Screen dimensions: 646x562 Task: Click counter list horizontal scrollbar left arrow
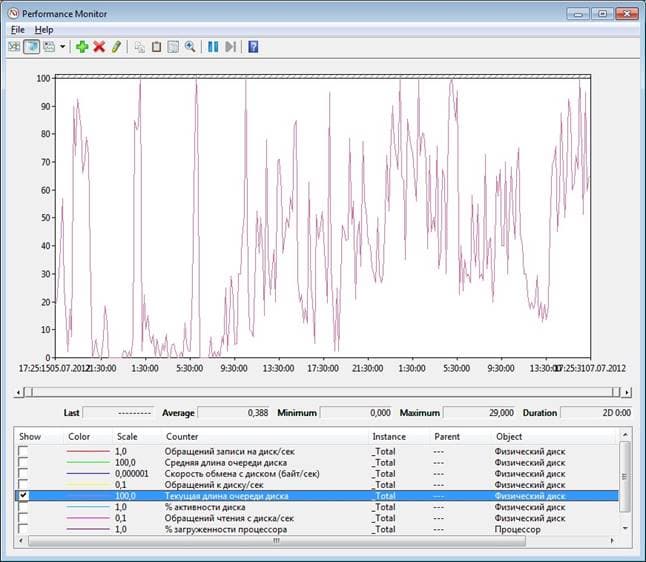[21, 541]
